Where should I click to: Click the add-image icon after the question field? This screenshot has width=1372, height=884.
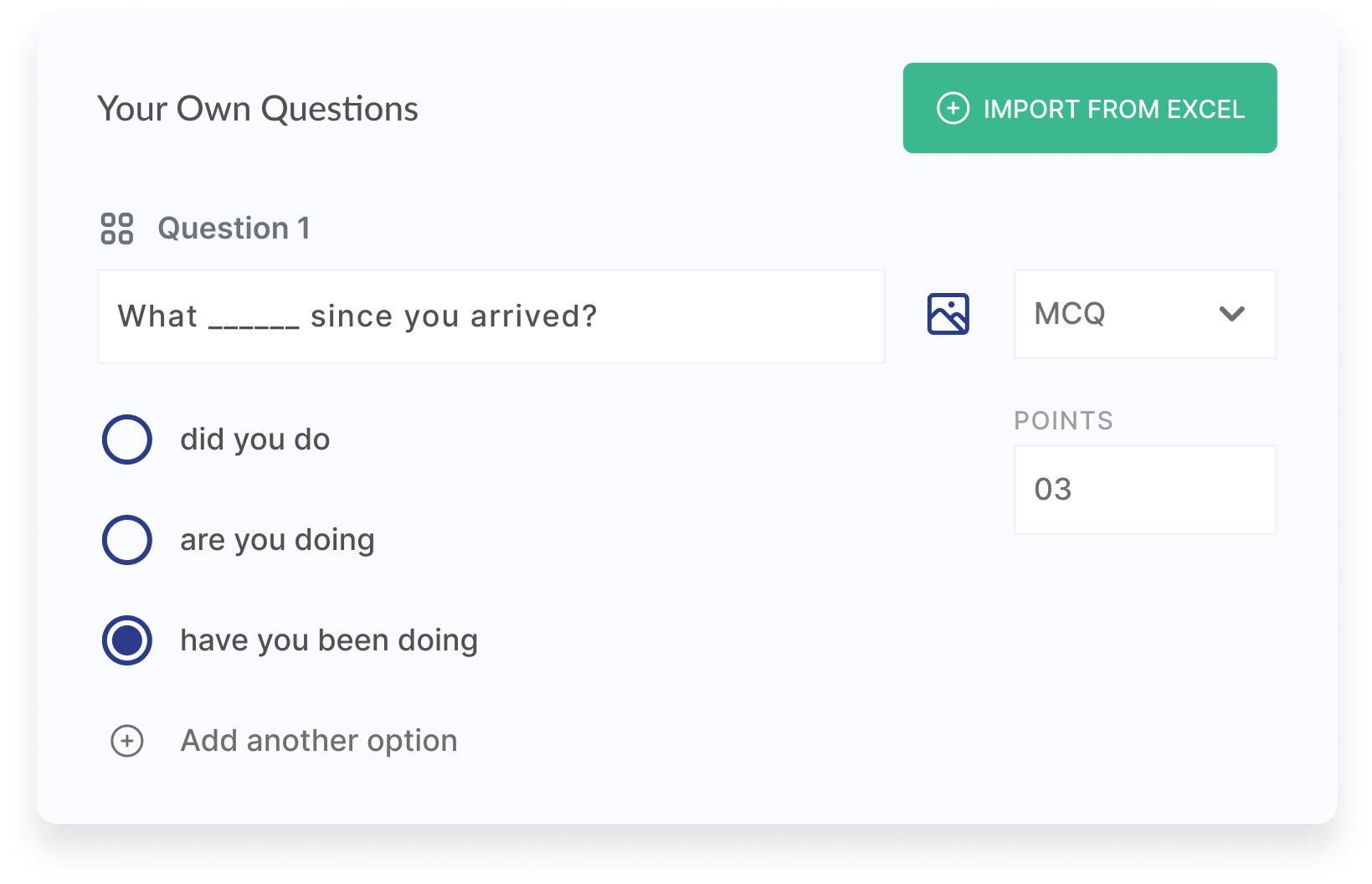point(947,314)
